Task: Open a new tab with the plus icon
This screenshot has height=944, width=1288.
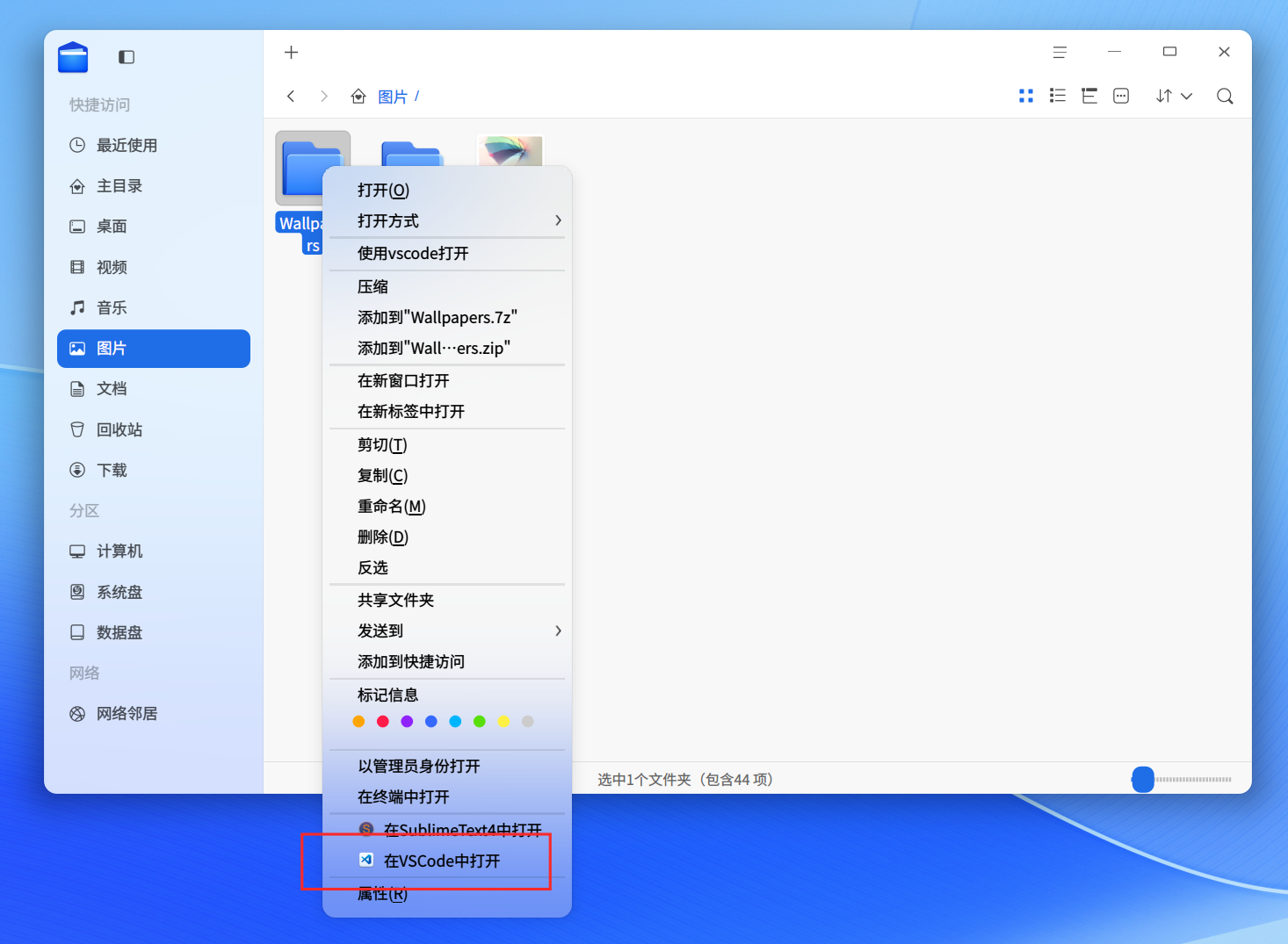Action: pyautogui.click(x=292, y=53)
